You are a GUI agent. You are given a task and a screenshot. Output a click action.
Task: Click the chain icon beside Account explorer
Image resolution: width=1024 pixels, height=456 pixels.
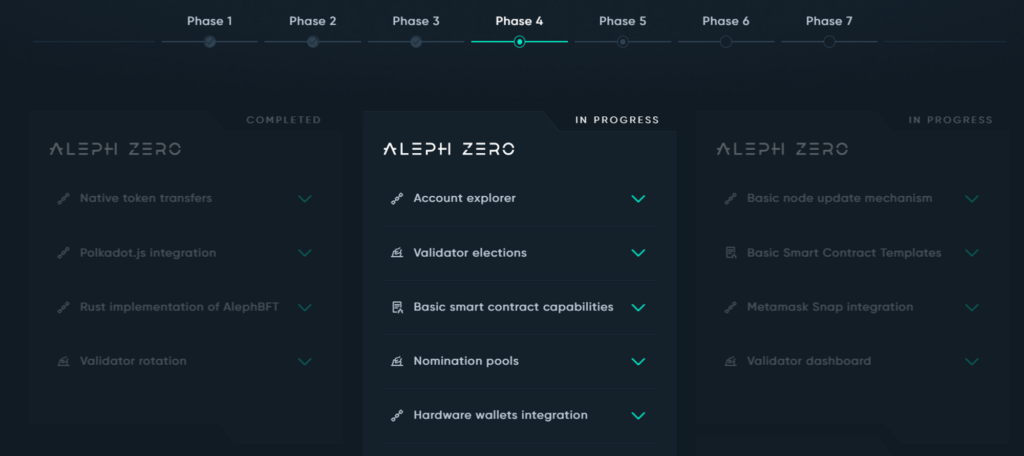point(396,199)
